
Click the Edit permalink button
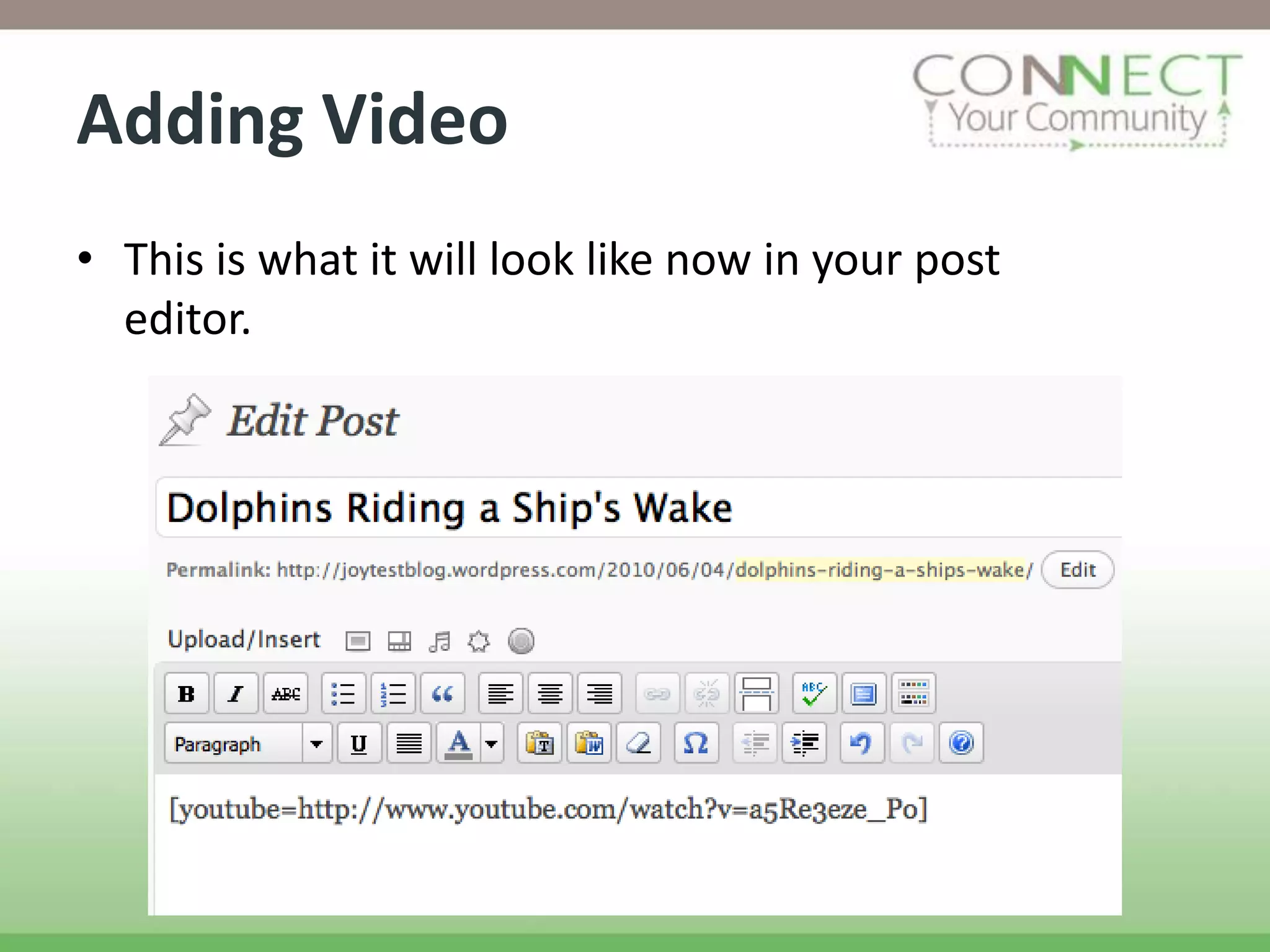click(1078, 570)
